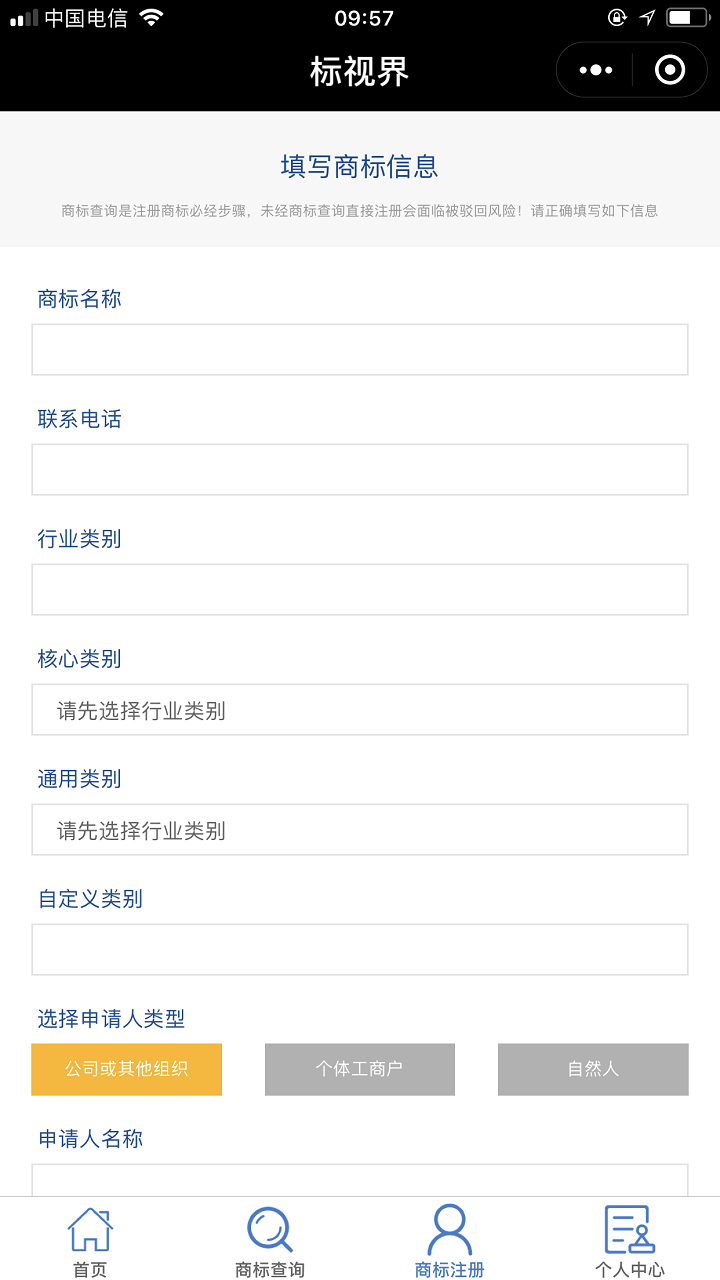The width and height of the screenshot is (720, 1280).
Task: Select 公司或其他组织 applicant type
Action: (x=127, y=1069)
